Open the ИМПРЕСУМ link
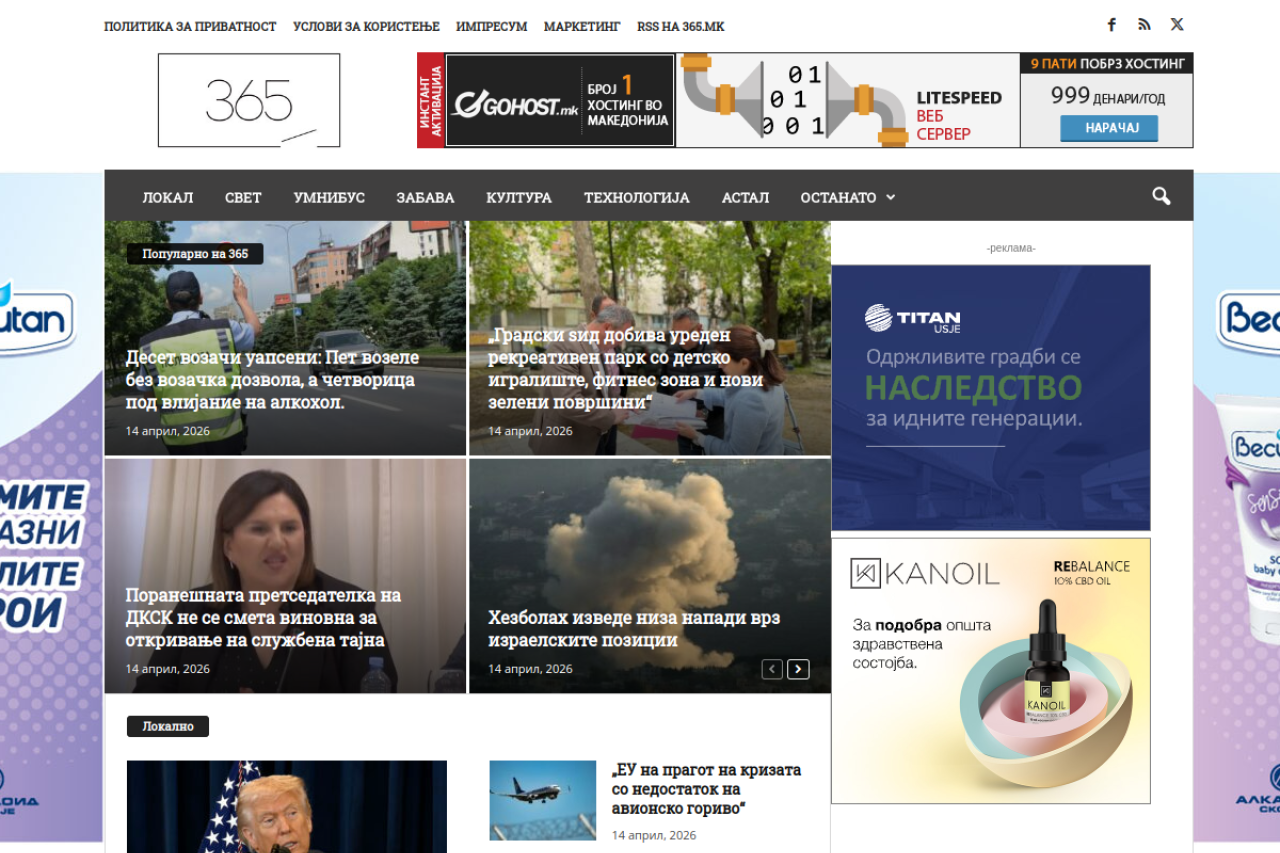The image size is (1280, 853). click(x=491, y=27)
